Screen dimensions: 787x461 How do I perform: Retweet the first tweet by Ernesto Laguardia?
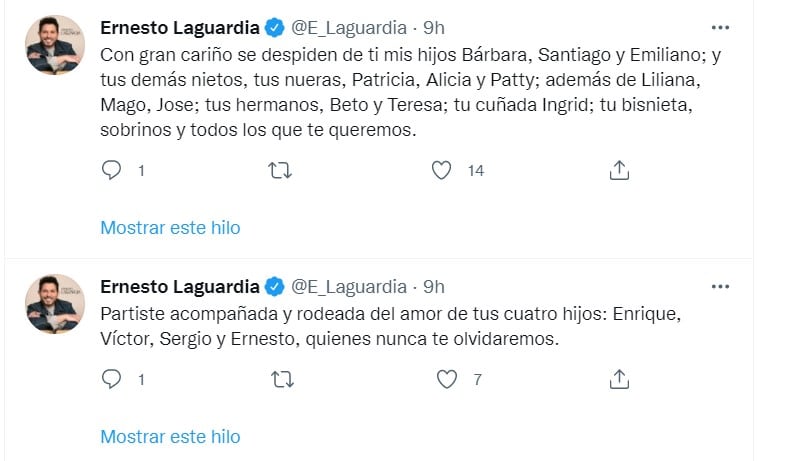[281, 171]
